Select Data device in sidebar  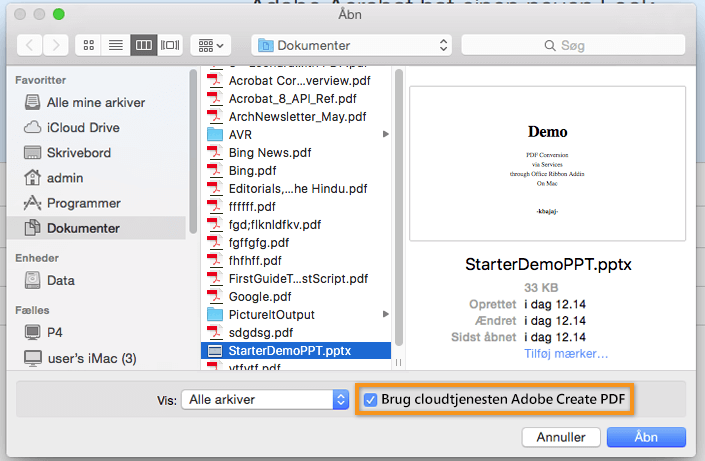[96, 281]
